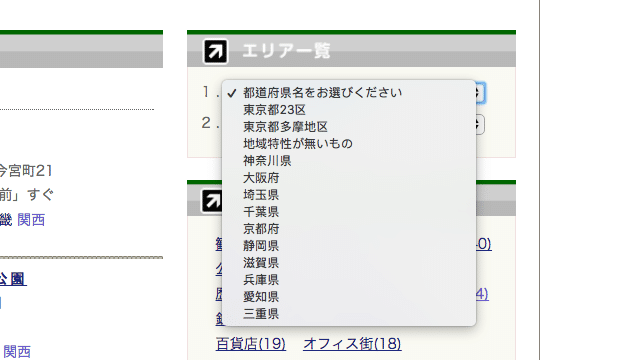Select 東京都23区 from the prefecture list
640x360 pixels.
[x=349, y=110]
